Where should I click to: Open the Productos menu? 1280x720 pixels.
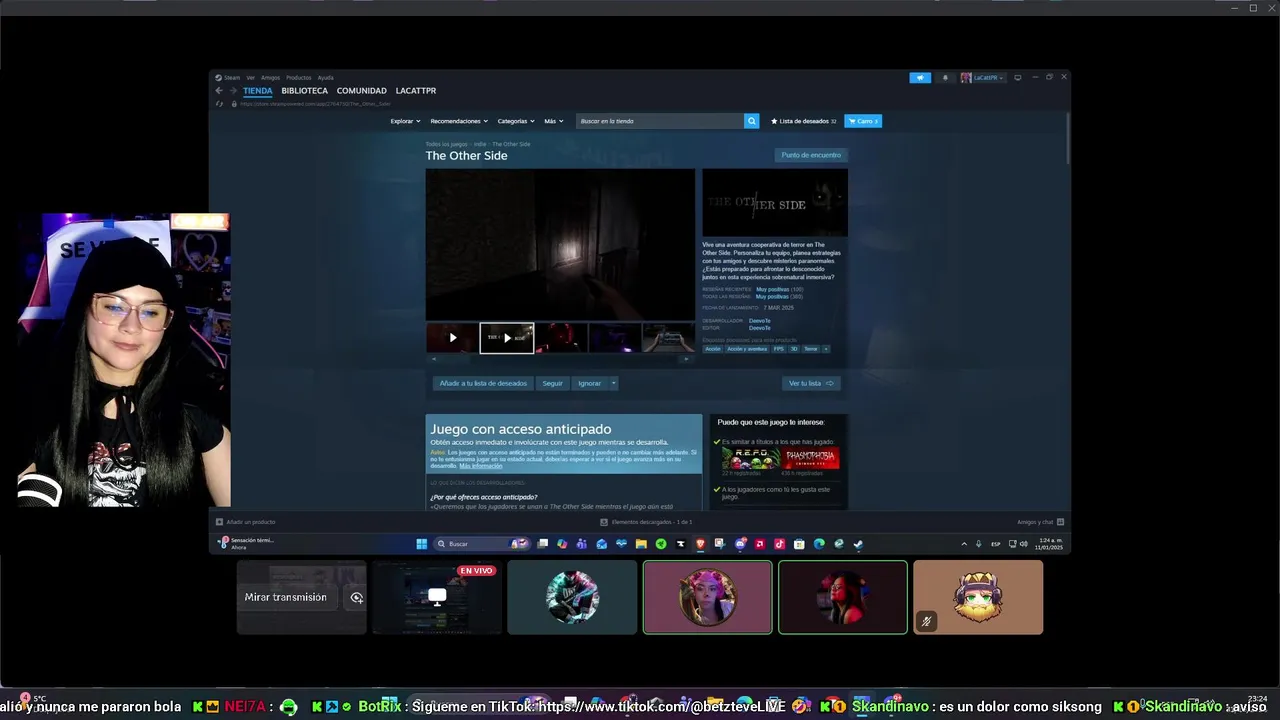click(298, 77)
